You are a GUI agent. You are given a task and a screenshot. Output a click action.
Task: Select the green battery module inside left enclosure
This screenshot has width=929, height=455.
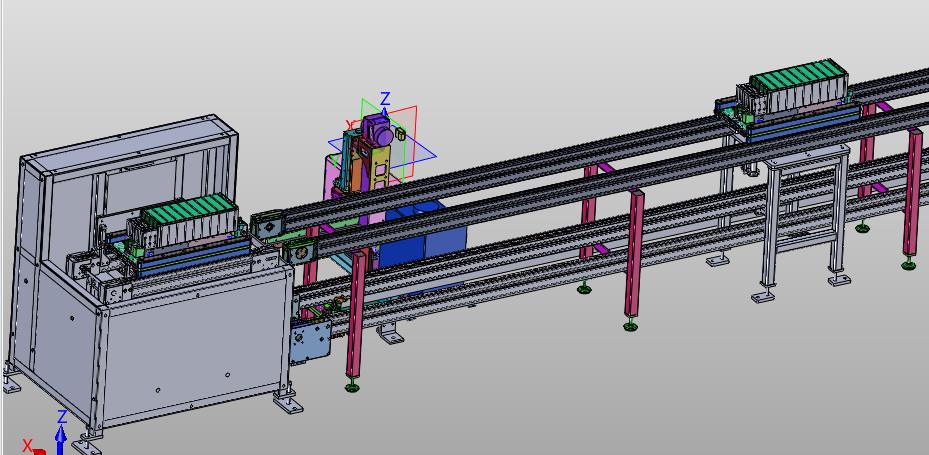(189, 217)
